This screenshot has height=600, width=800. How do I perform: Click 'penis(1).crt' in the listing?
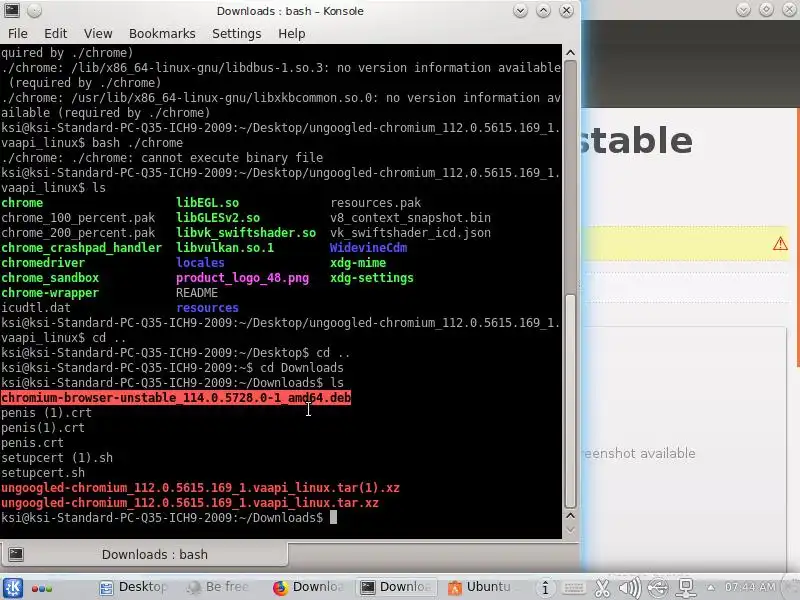pos(43,428)
